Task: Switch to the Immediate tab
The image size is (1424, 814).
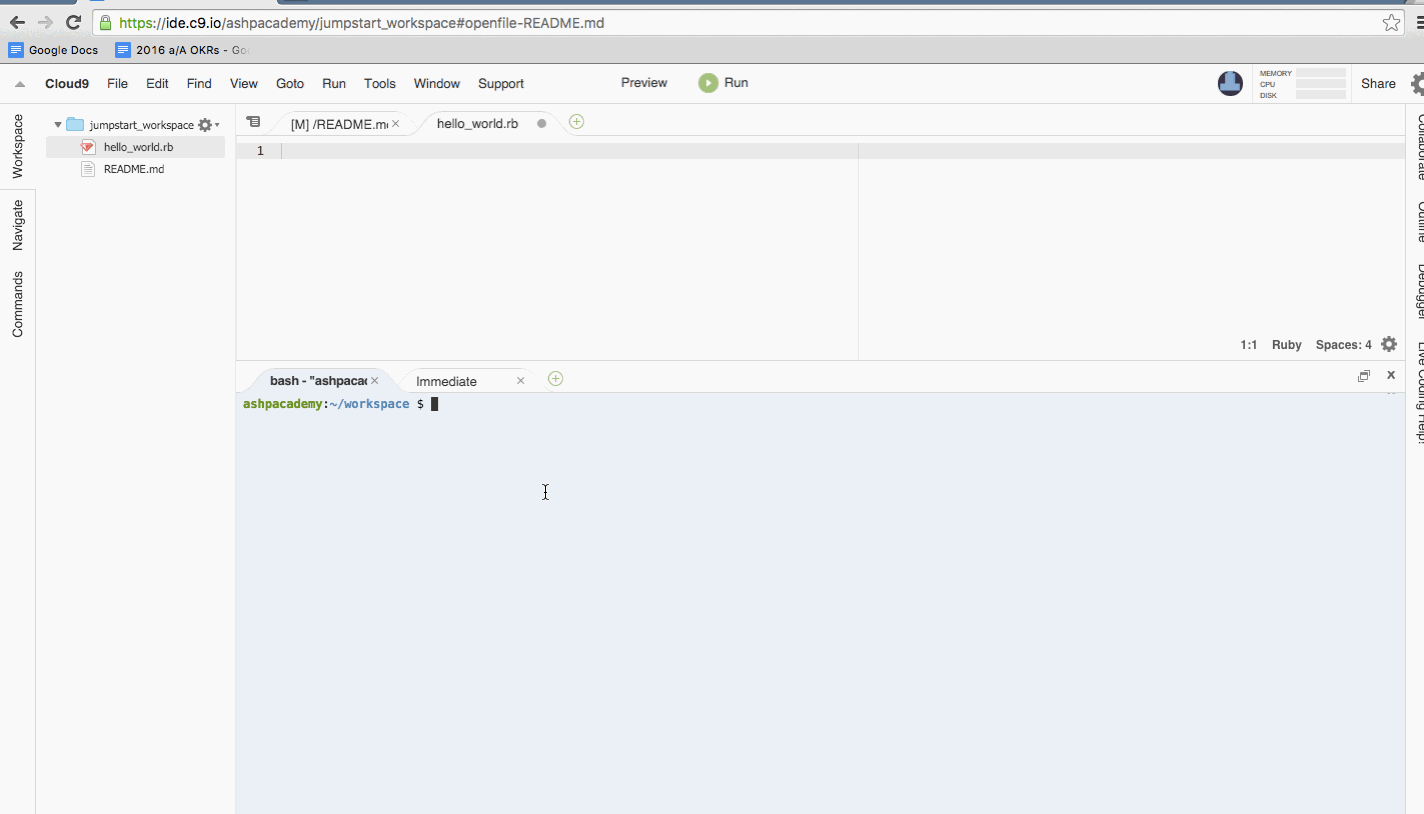Action: point(446,380)
